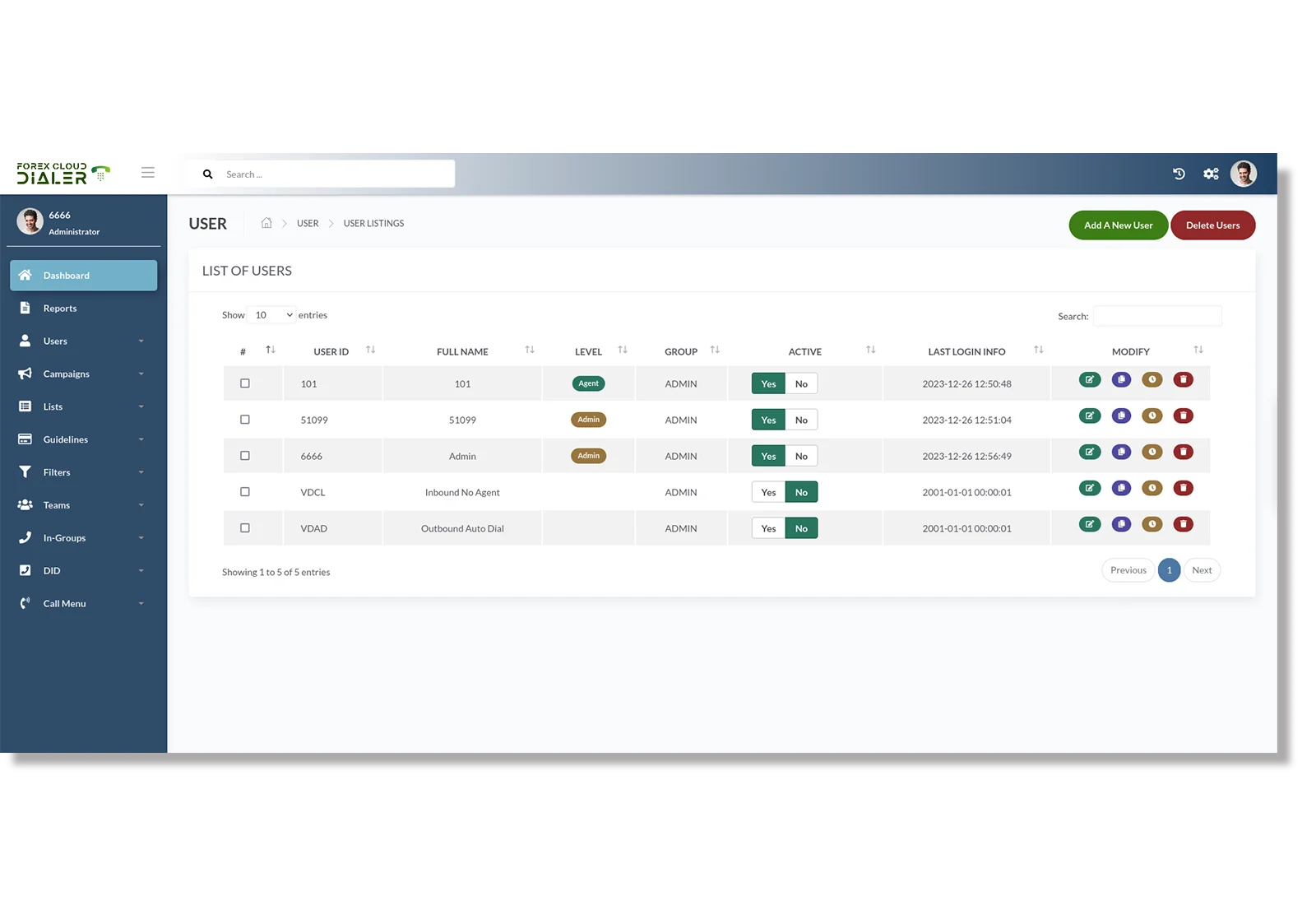
Task: Expand the Teams sidebar section
Action: (x=56, y=504)
